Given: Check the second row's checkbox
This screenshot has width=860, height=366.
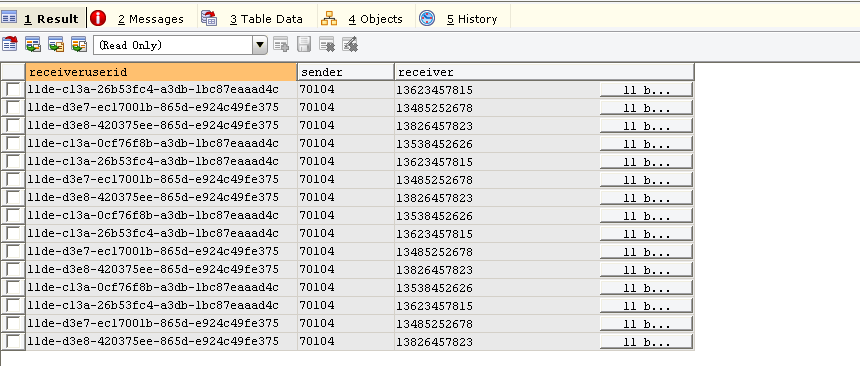Looking at the screenshot, I should (13, 108).
